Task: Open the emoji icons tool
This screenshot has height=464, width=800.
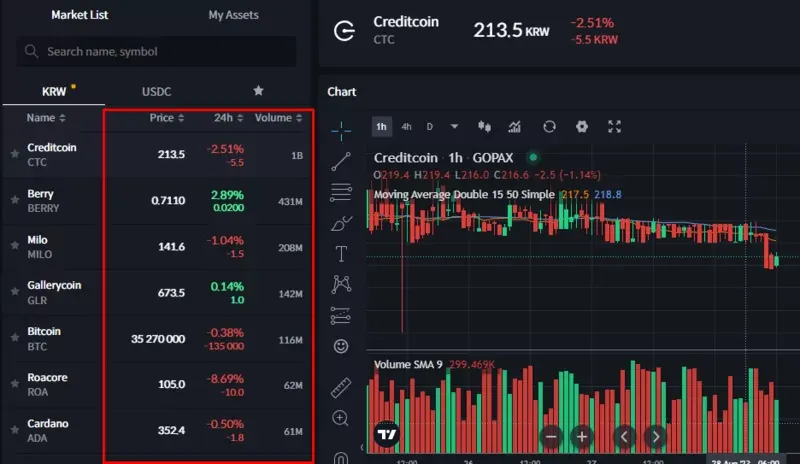Action: coord(341,346)
